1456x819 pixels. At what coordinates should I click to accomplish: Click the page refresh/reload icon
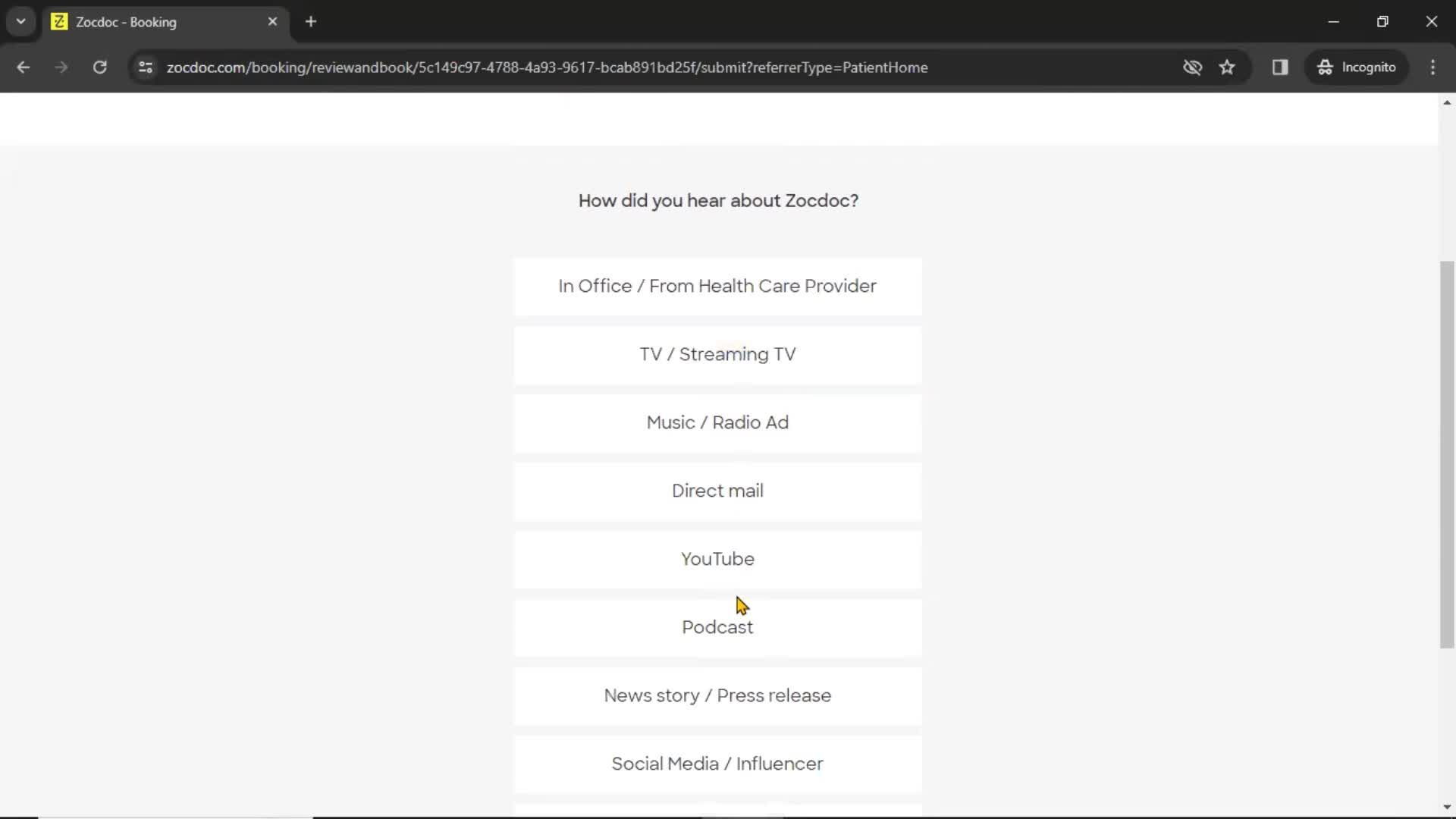click(99, 67)
